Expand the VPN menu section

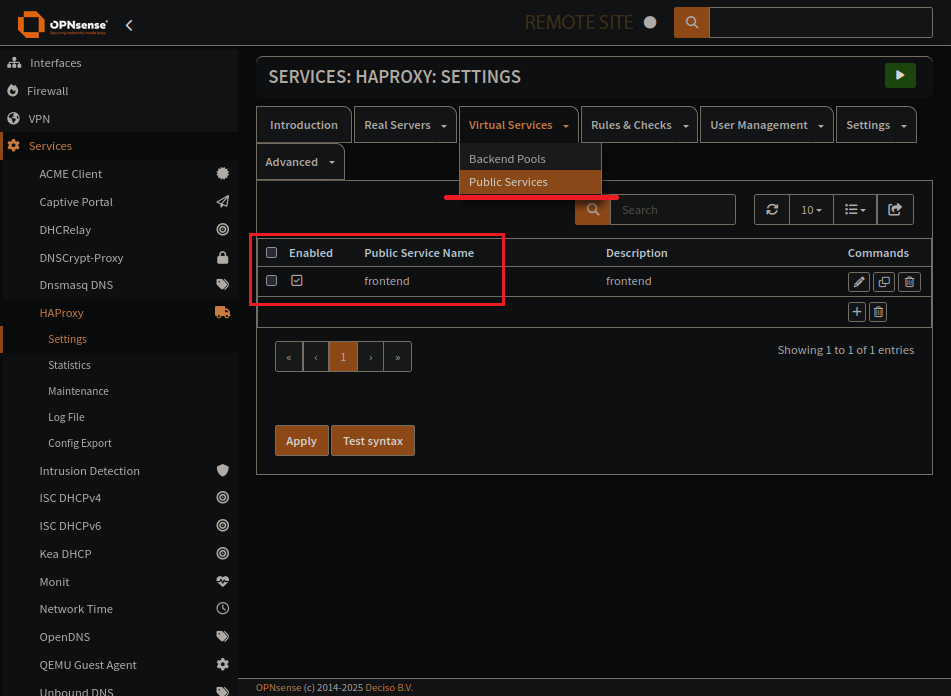coord(39,119)
